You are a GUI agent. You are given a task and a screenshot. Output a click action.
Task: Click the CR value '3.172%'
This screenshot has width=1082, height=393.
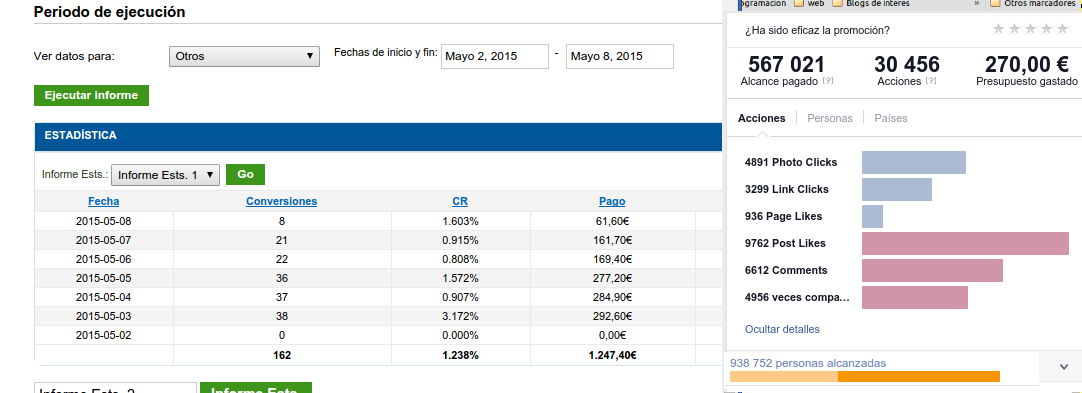tap(460, 316)
